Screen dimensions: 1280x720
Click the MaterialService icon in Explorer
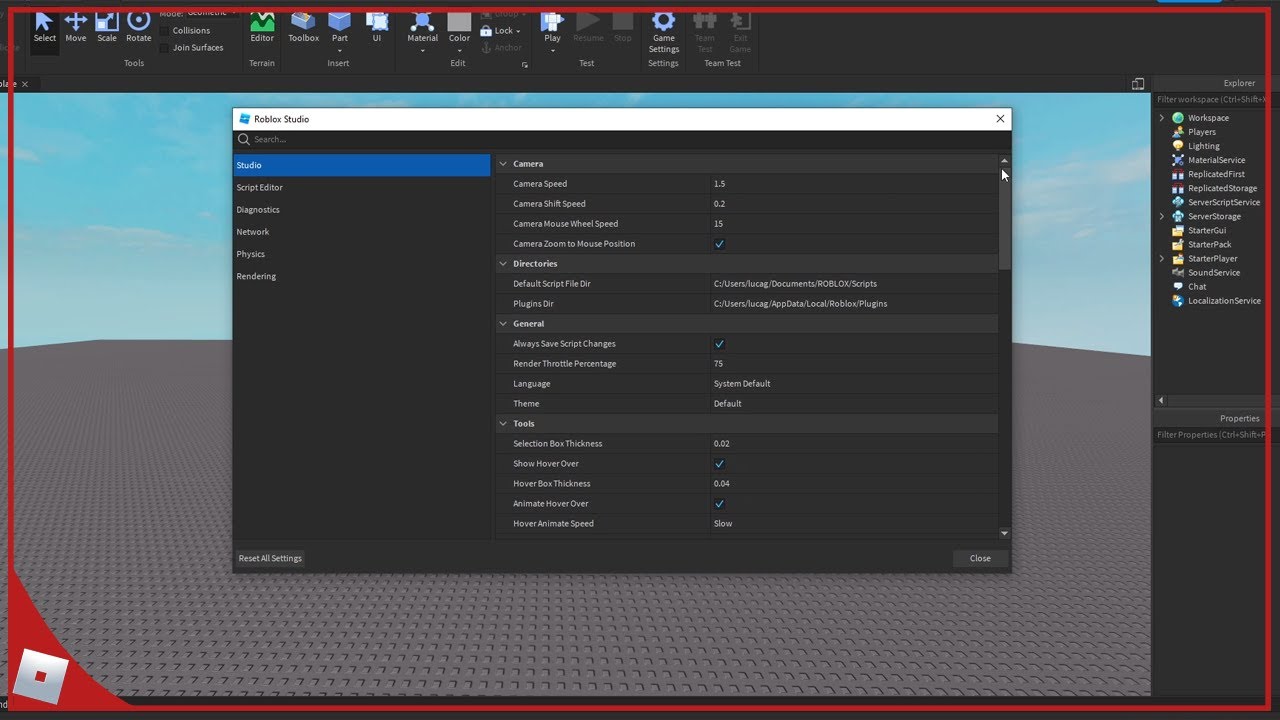tap(1178, 160)
